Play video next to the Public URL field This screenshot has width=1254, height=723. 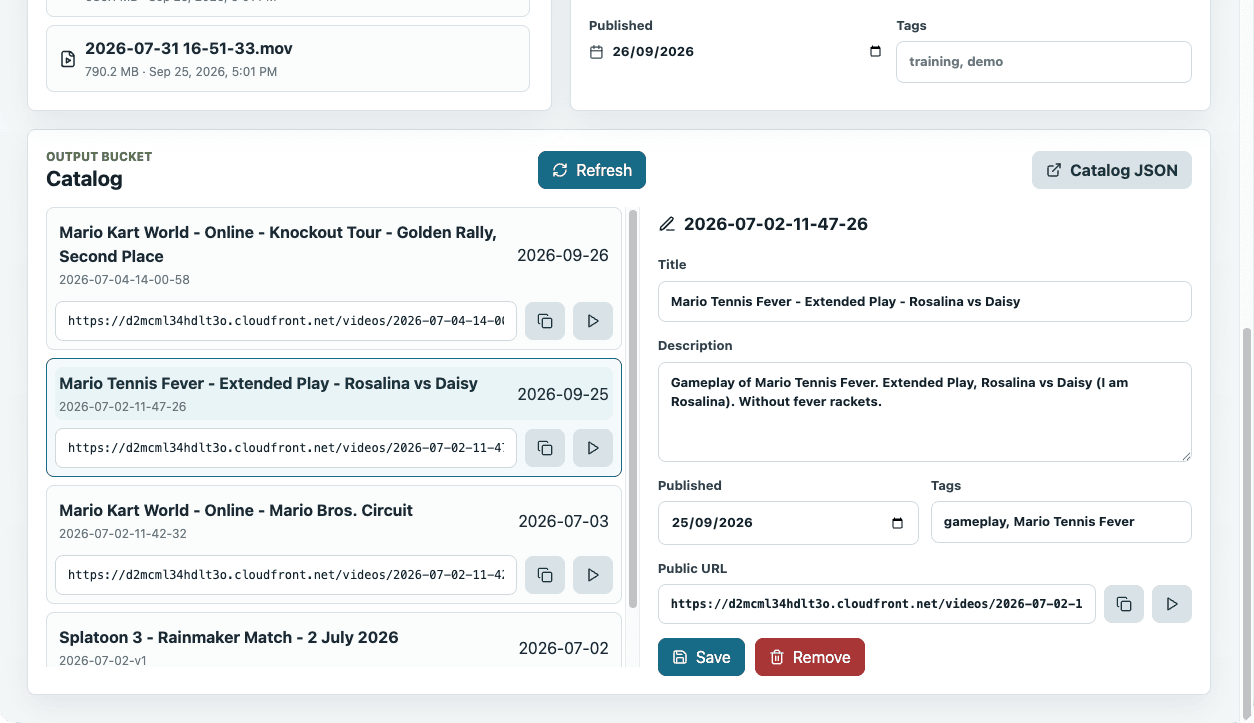click(1172, 604)
